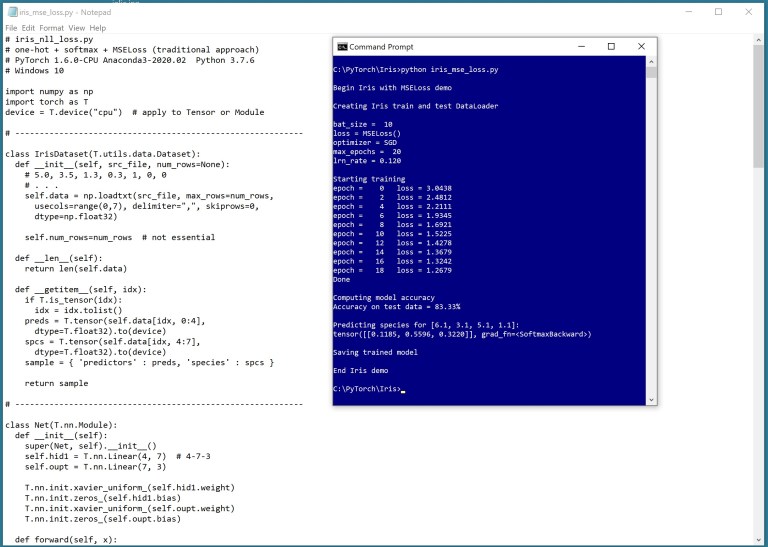This screenshot has height=547, width=768.
Task: Maximize the Command Prompt window
Action: pos(611,47)
